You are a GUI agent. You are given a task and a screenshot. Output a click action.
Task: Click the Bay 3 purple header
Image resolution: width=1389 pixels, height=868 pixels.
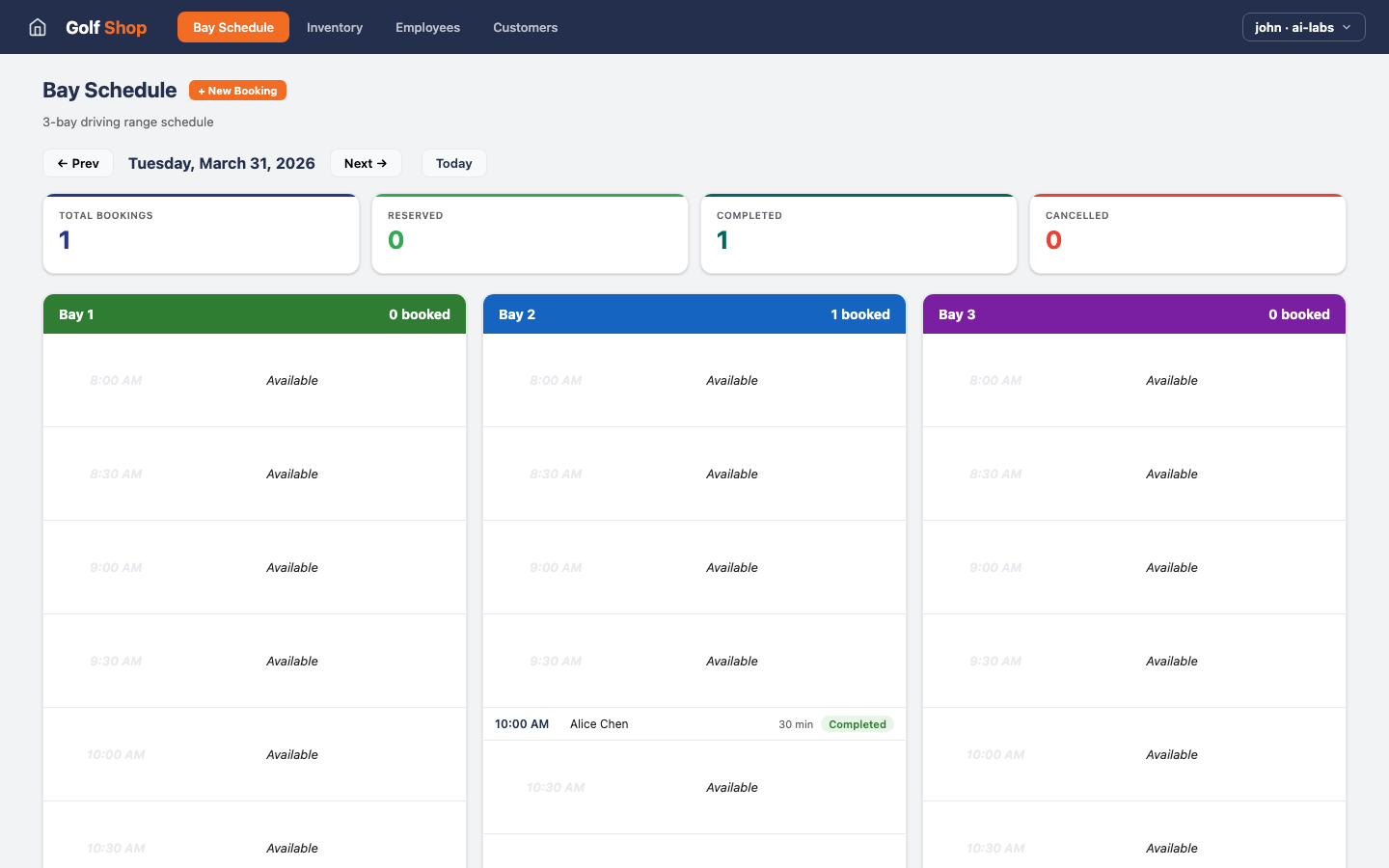1134,314
